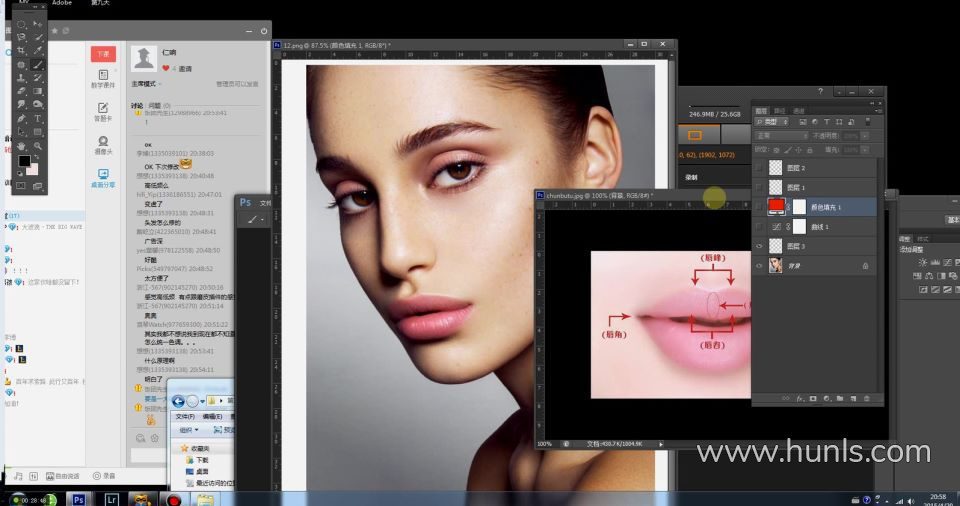This screenshot has height=506, width=960.
Task: Click the foreground color swatch
Action: [24, 161]
